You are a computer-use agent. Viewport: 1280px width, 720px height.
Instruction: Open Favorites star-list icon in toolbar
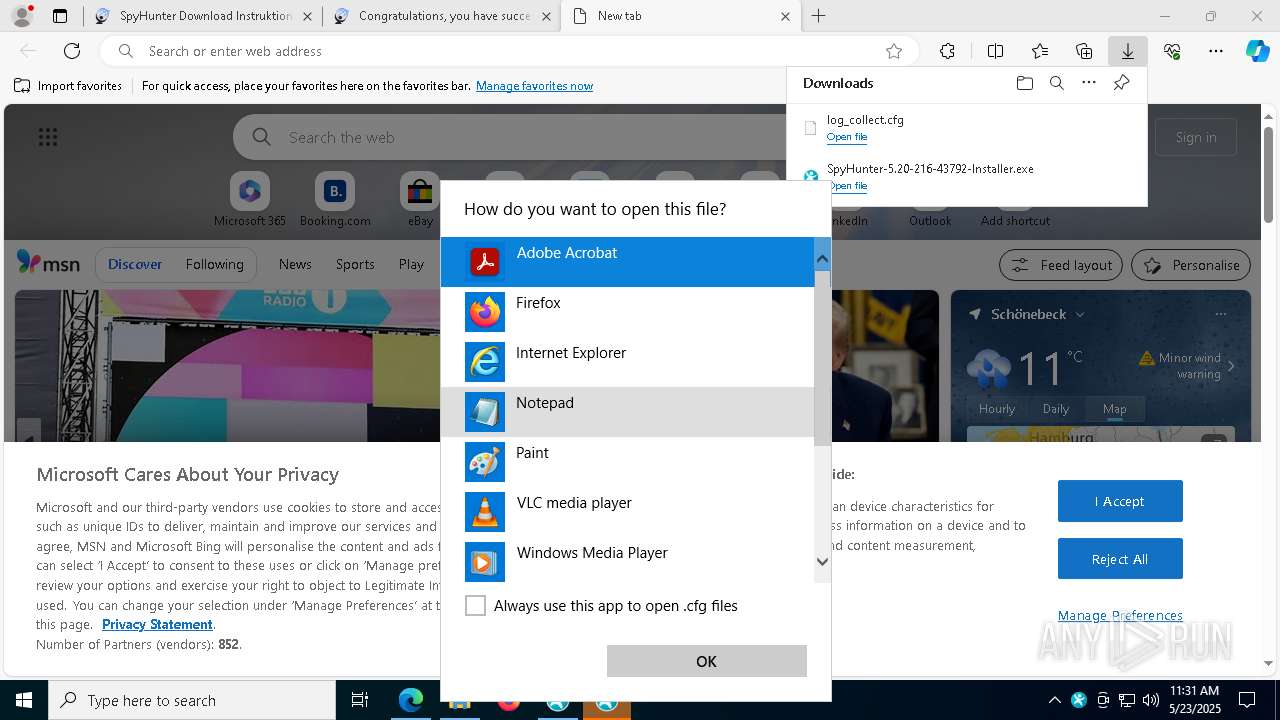coord(1040,51)
